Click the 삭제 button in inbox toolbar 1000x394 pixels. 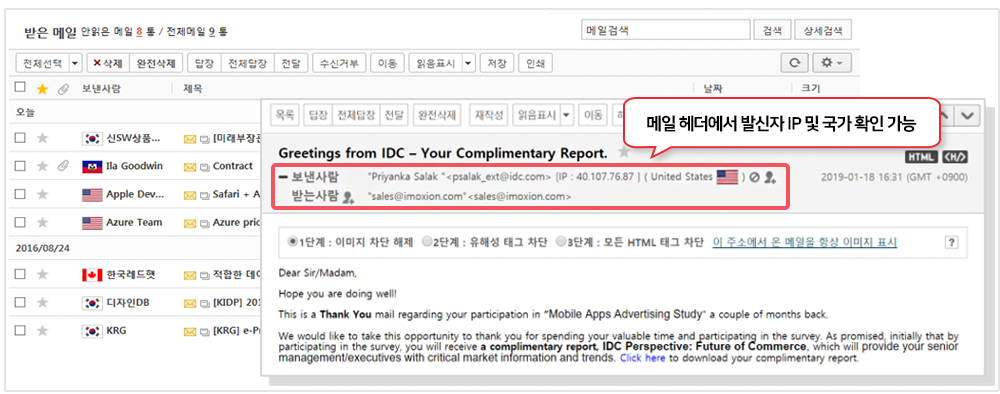pos(108,63)
